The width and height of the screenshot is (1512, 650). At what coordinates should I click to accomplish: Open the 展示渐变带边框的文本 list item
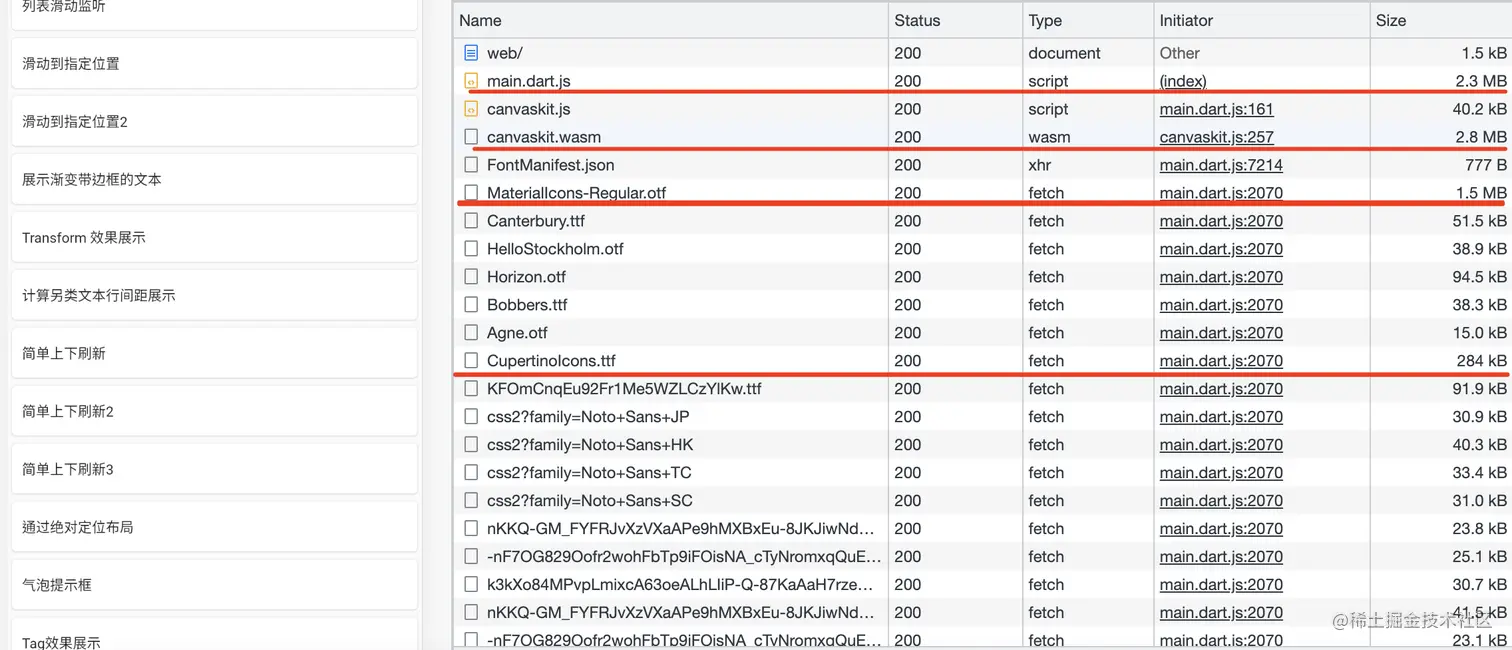(x=214, y=179)
